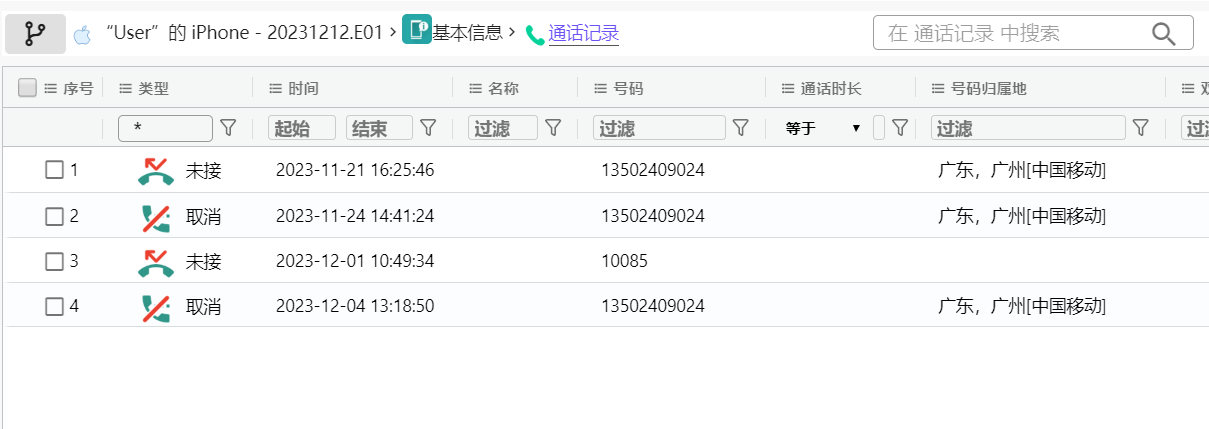The width and height of the screenshot is (1209, 429).
Task: Select 13502409024 in row 4
Action: tap(653, 306)
